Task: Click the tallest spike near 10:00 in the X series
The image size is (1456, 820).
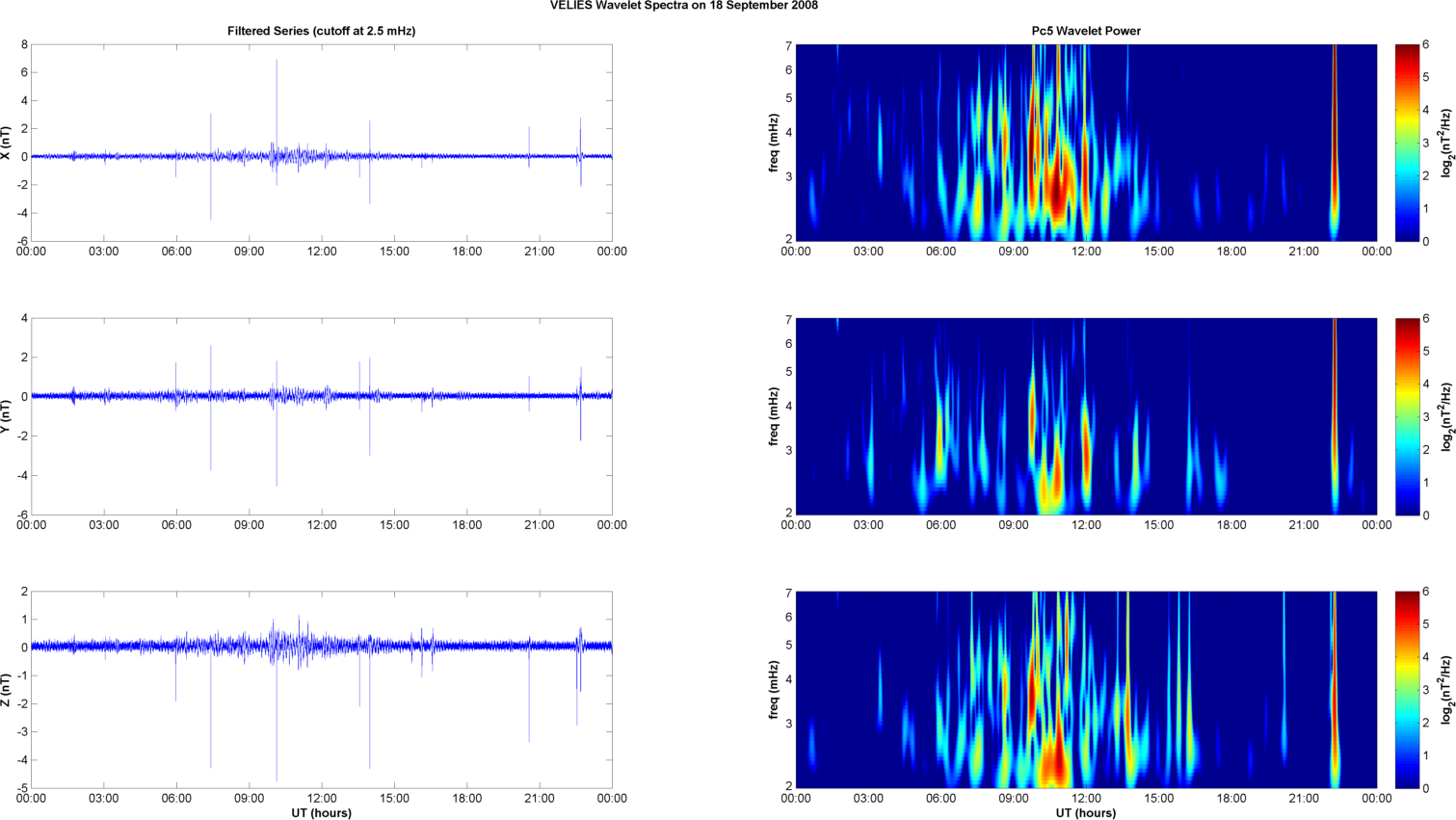Action: click(277, 106)
